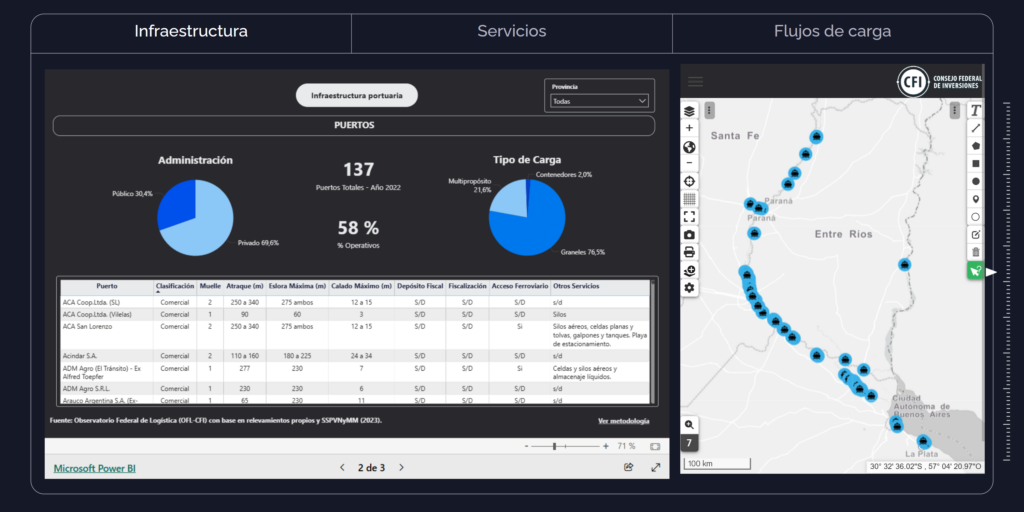Toggle map fullscreen view

coord(689,216)
